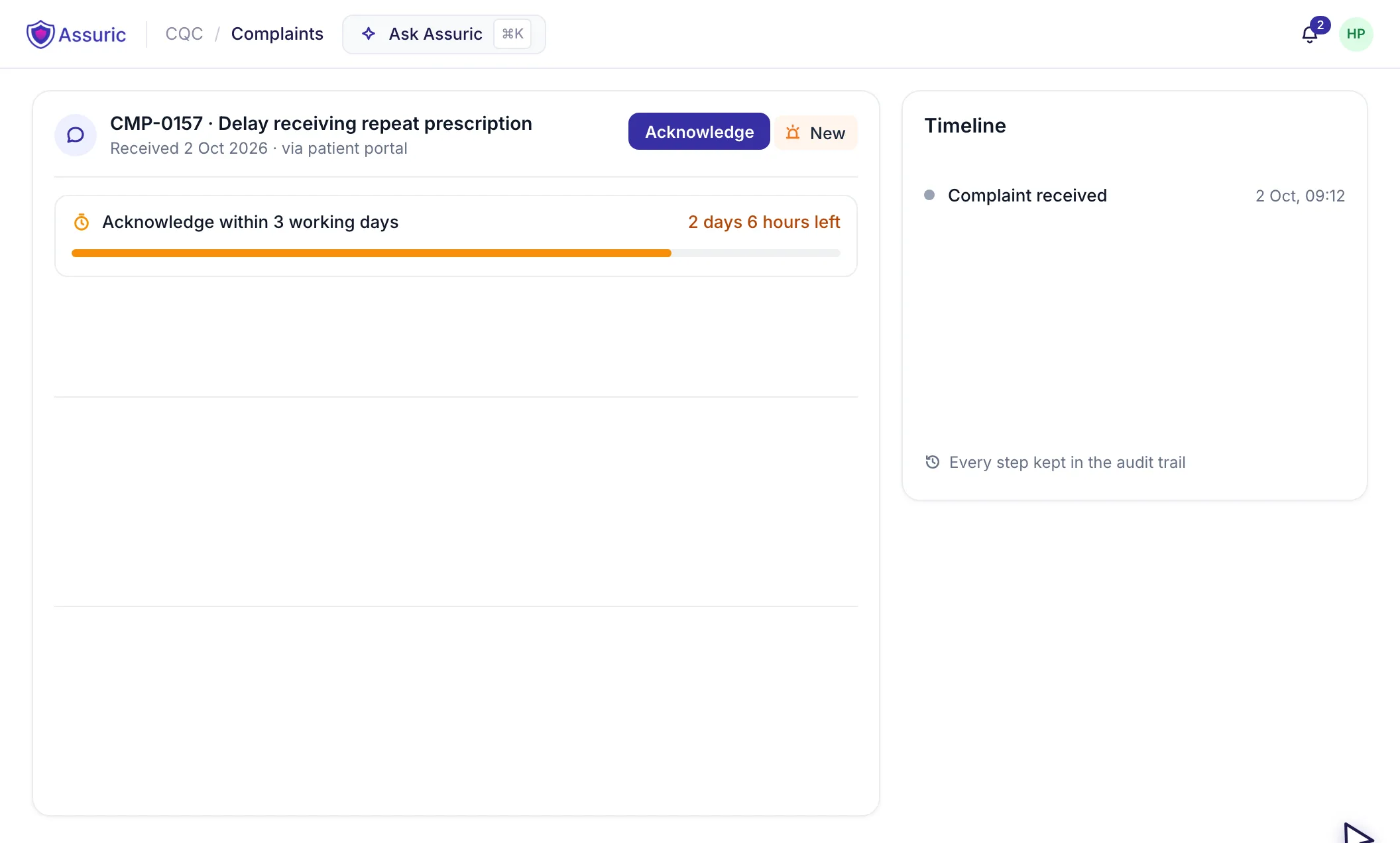The height and width of the screenshot is (843, 1400).
Task: Go to the CQC breadcrumb
Action: [184, 34]
